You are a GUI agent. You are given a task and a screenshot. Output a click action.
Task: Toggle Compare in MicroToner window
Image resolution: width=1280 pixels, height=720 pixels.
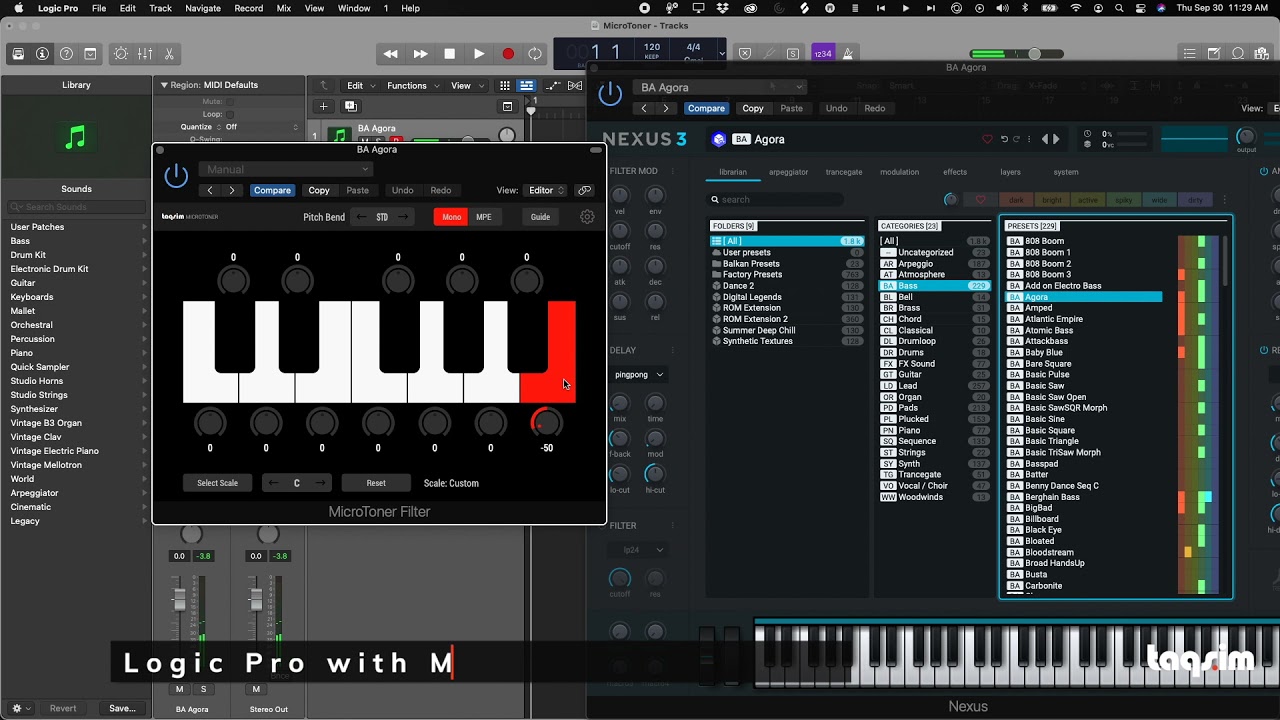(x=272, y=190)
